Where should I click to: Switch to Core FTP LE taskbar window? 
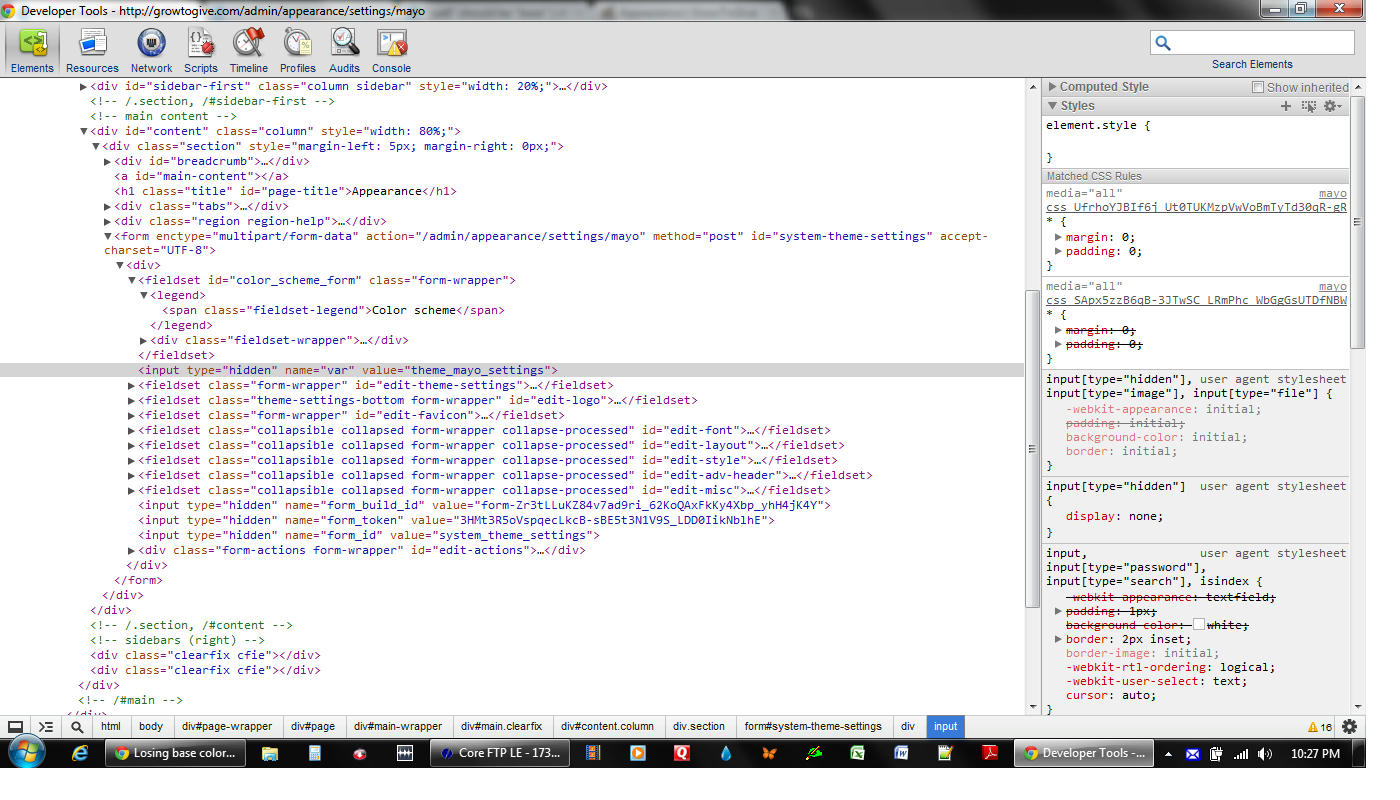502,753
